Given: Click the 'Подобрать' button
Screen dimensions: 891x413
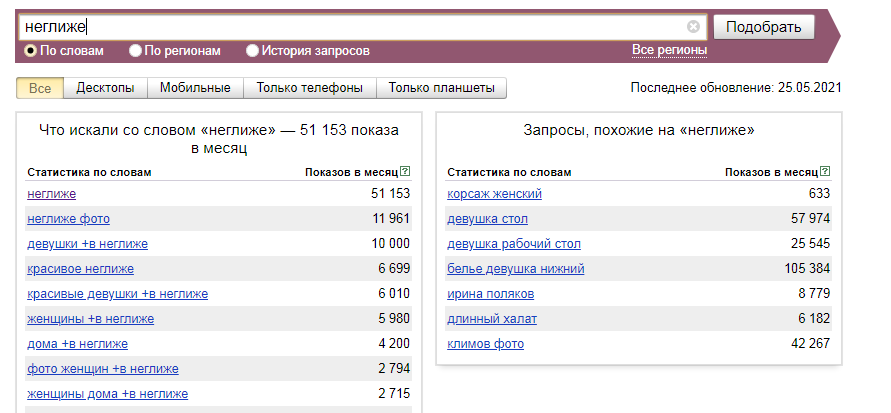Looking at the screenshot, I should click(764, 27).
